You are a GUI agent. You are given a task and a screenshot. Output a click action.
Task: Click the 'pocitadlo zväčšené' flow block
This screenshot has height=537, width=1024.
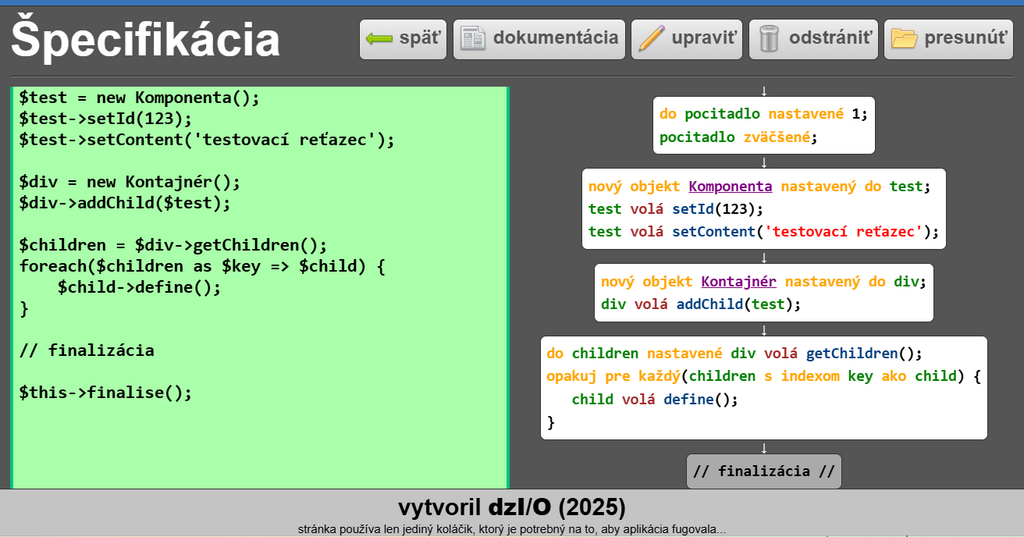click(738, 137)
